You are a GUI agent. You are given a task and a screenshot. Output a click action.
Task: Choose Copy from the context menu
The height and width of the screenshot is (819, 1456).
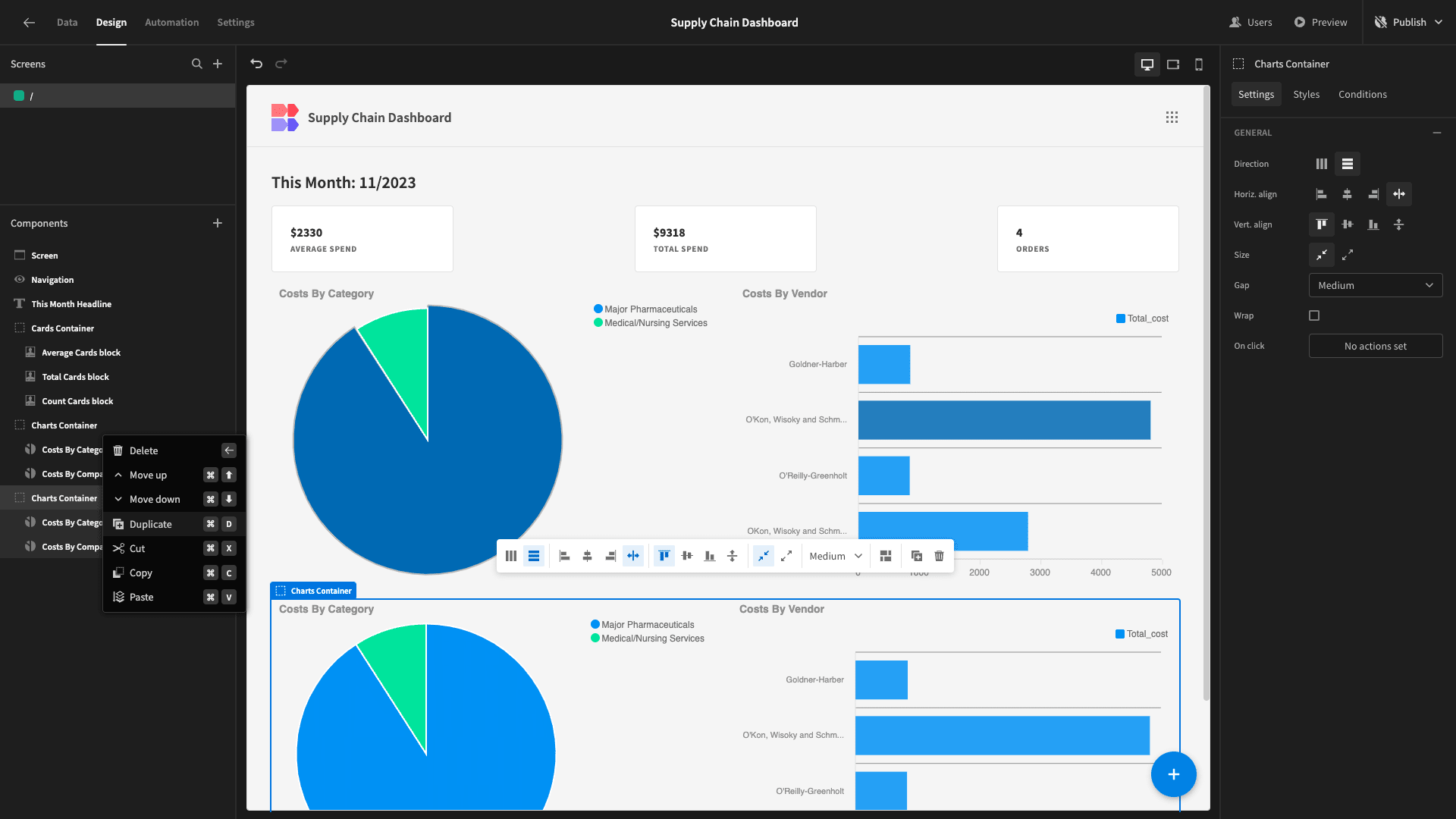(x=174, y=573)
